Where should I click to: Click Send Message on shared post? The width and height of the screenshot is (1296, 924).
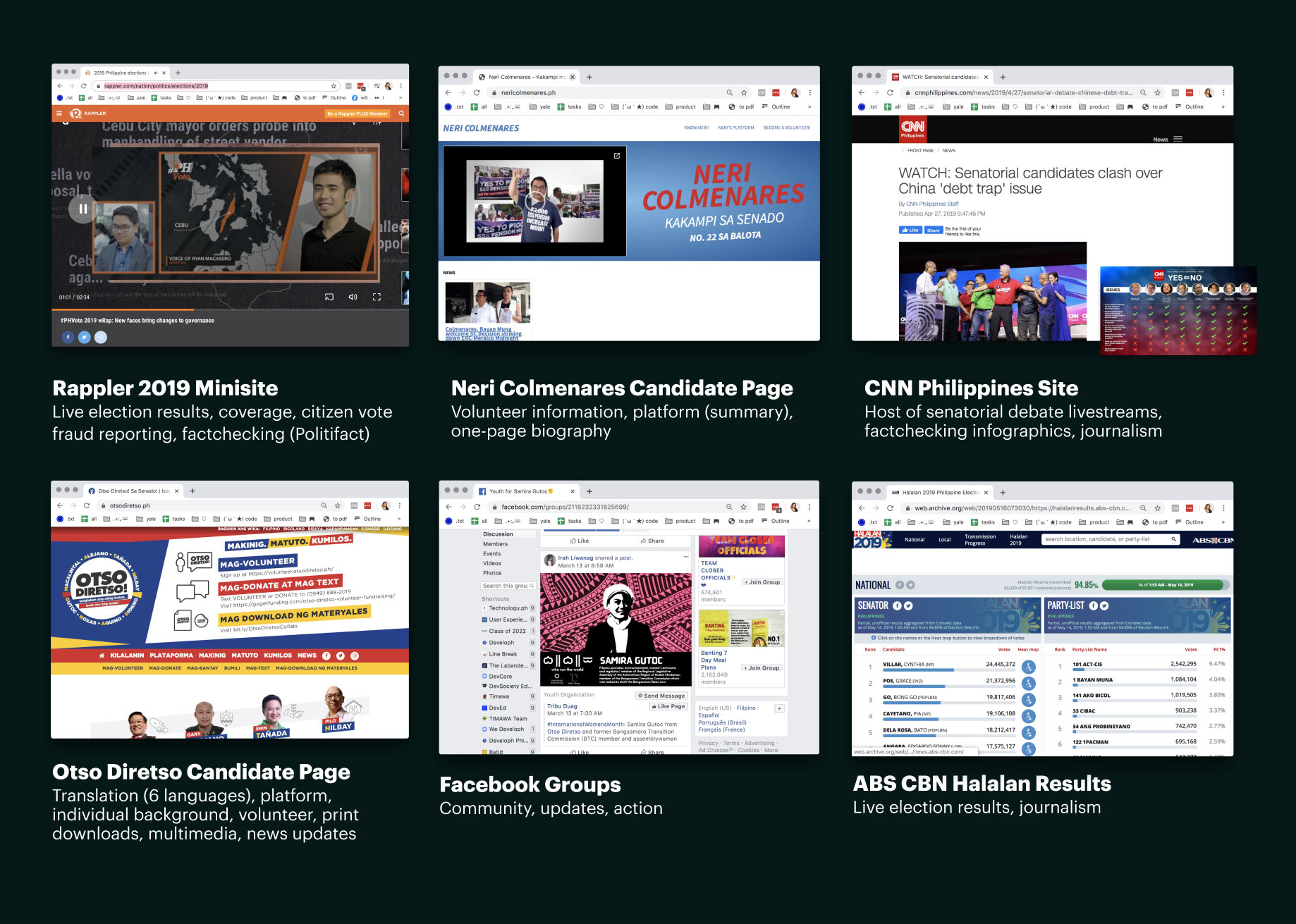click(x=661, y=696)
